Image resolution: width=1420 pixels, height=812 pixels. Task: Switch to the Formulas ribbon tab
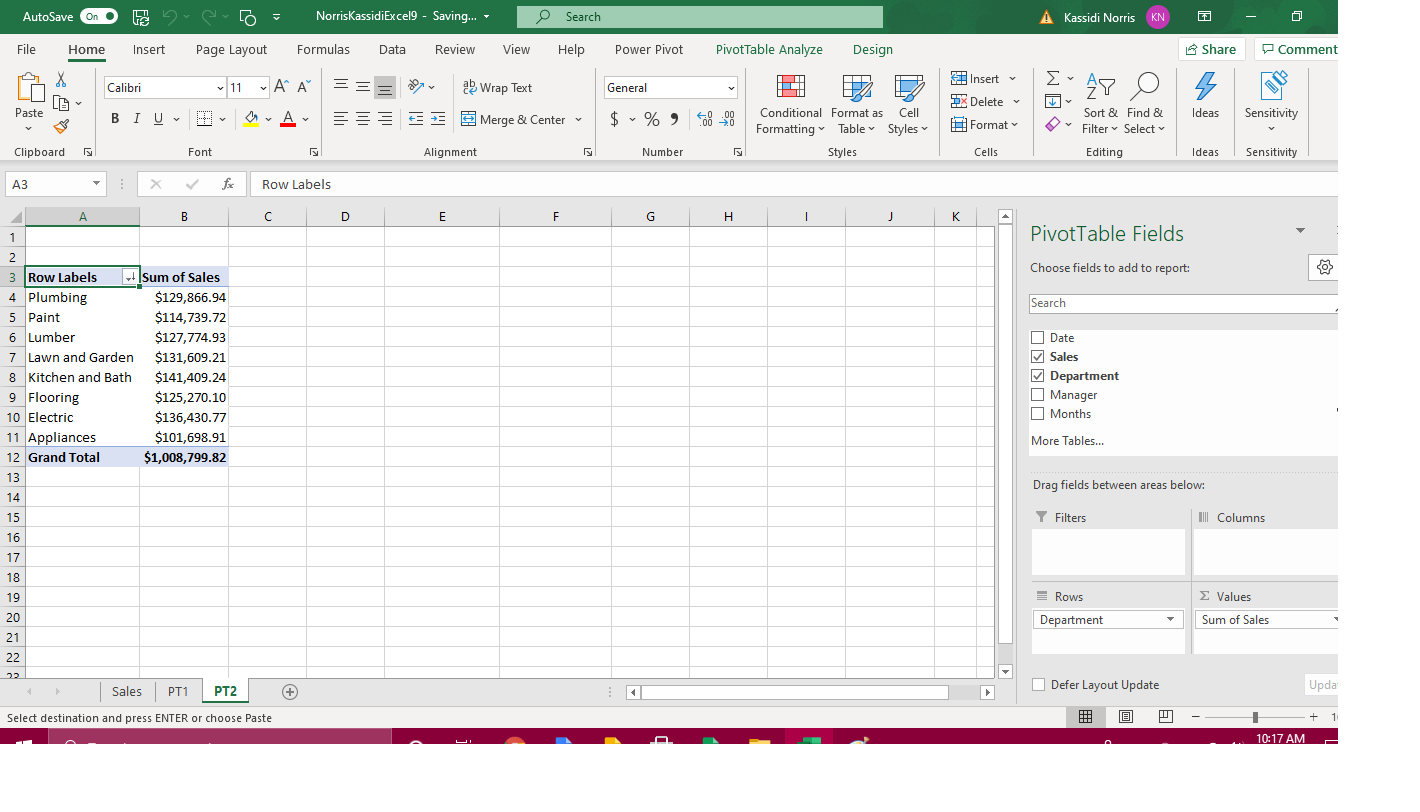click(323, 49)
